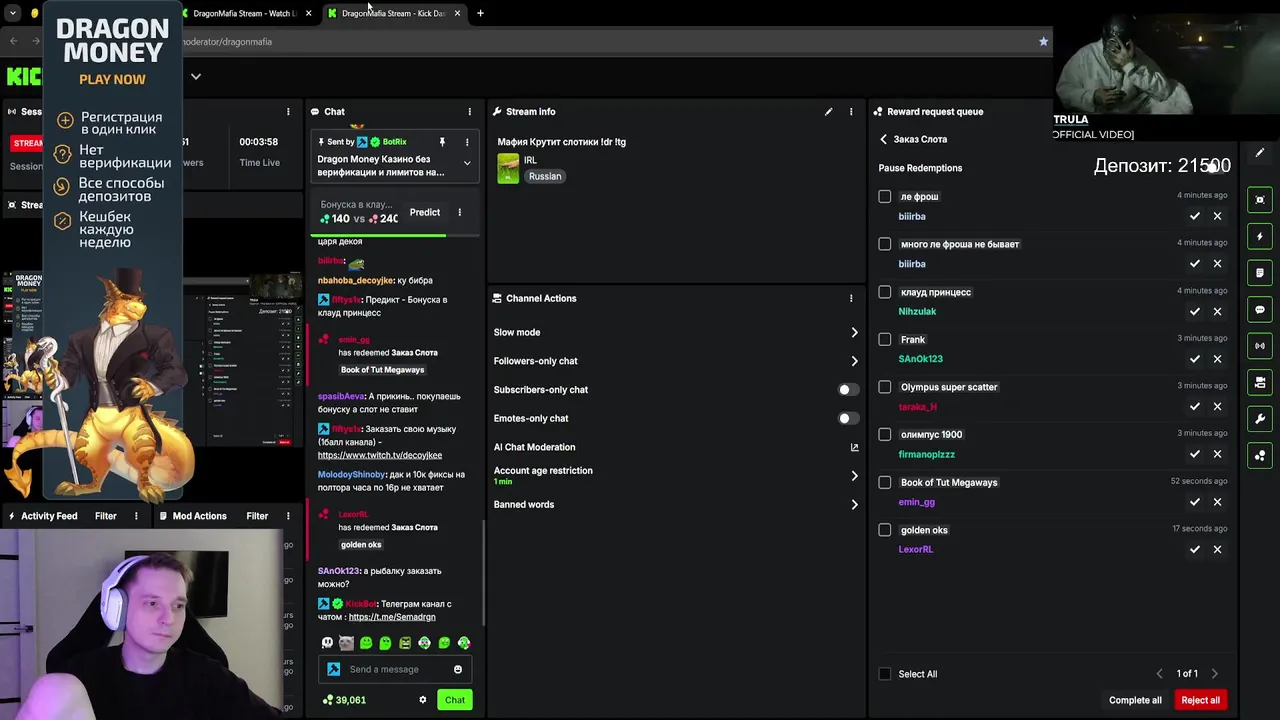Open the chat bubble sidebar panel
The image size is (1280, 720).
click(x=1260, y=310)
